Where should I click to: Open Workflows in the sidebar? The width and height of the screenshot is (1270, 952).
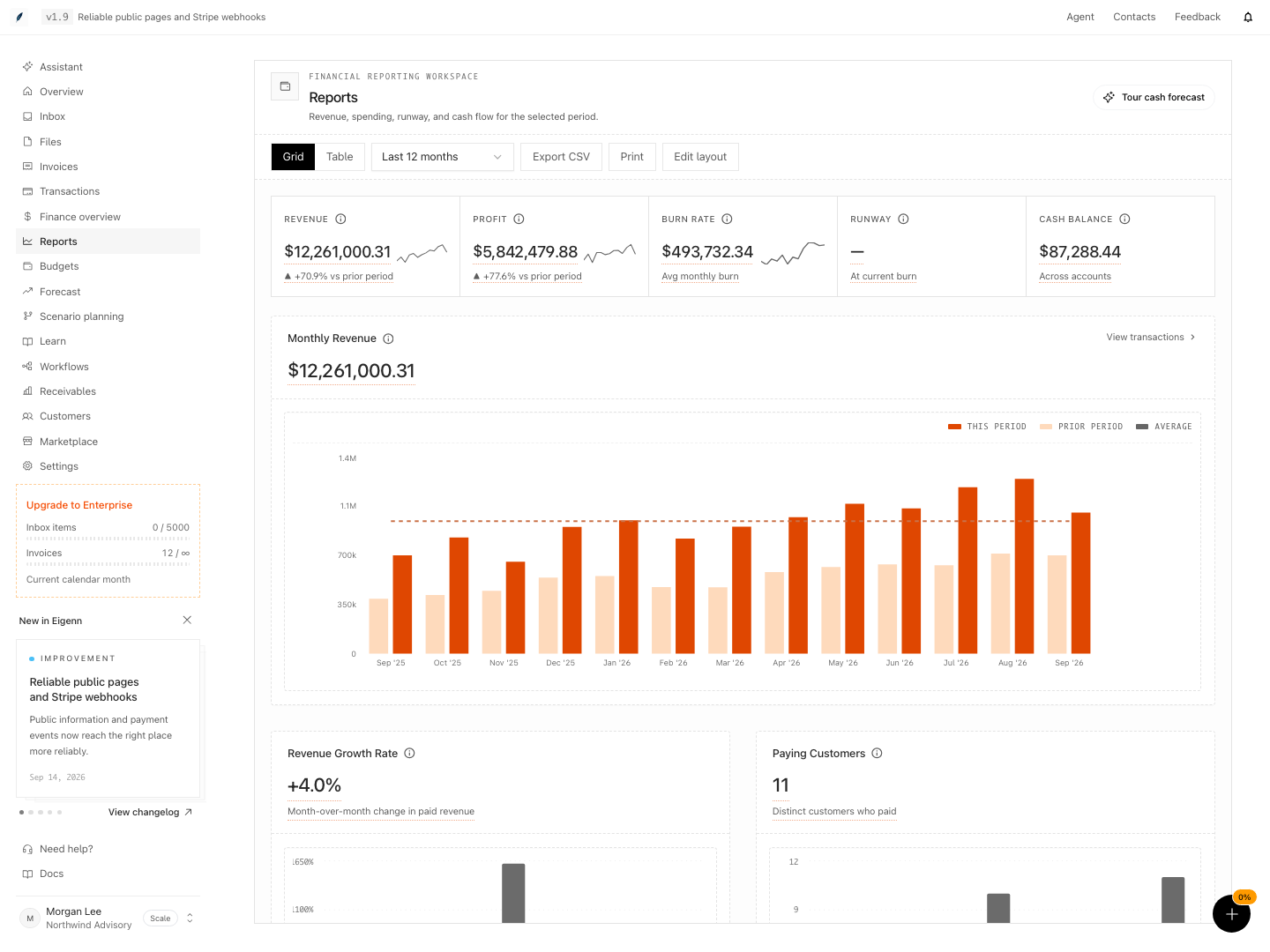[x=108, y=367]
